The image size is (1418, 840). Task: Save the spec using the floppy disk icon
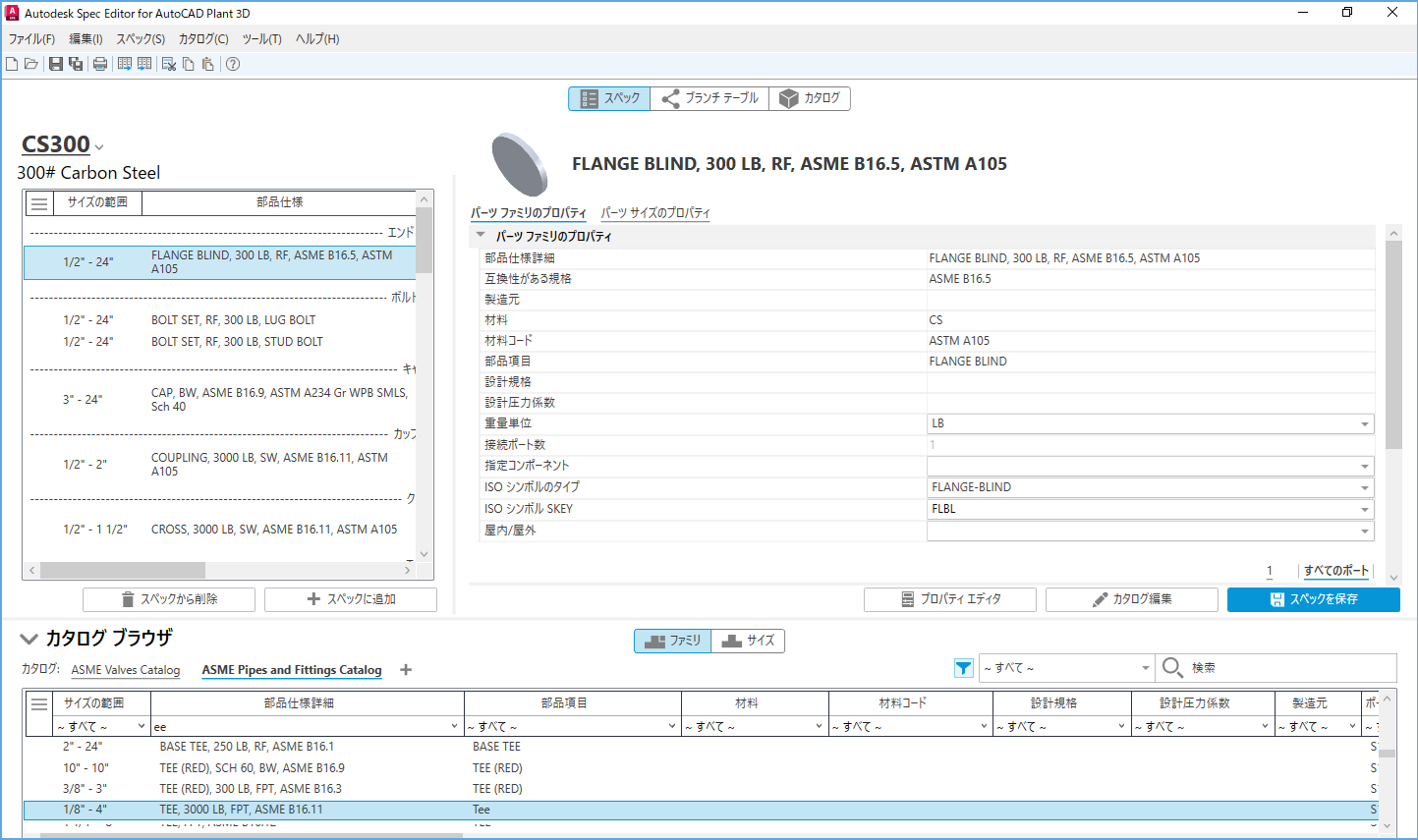point(56,64)
